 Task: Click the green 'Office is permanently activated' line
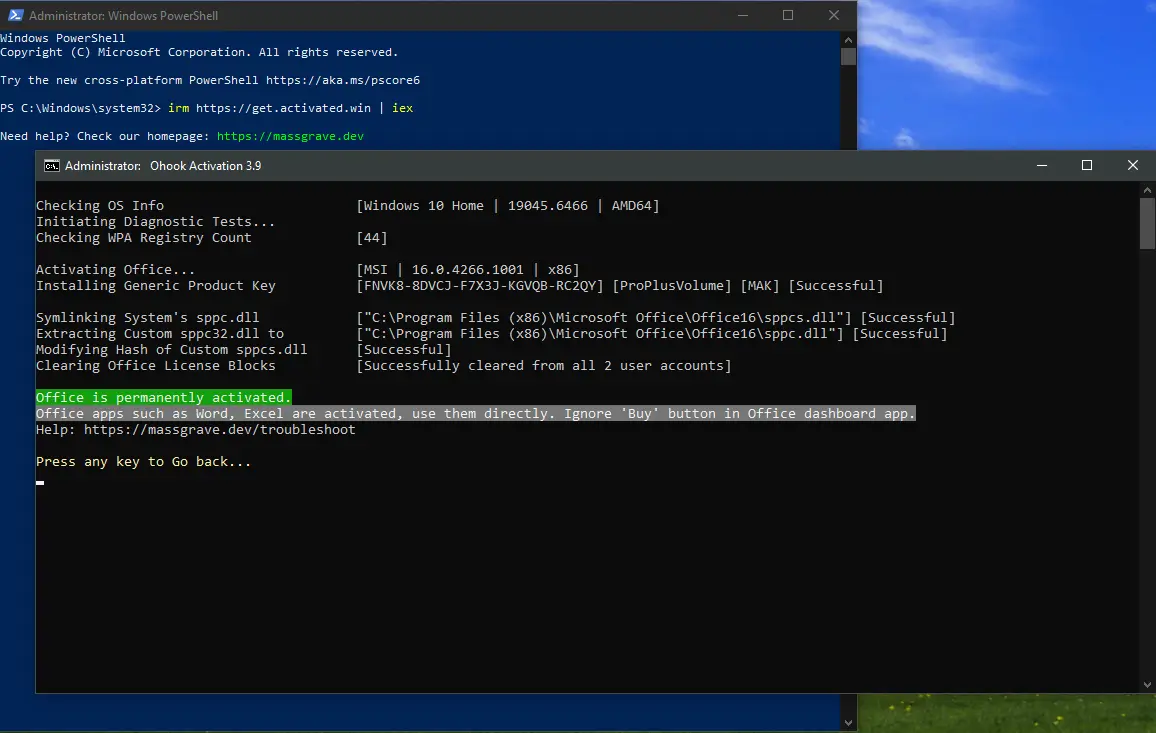point(163,398)
